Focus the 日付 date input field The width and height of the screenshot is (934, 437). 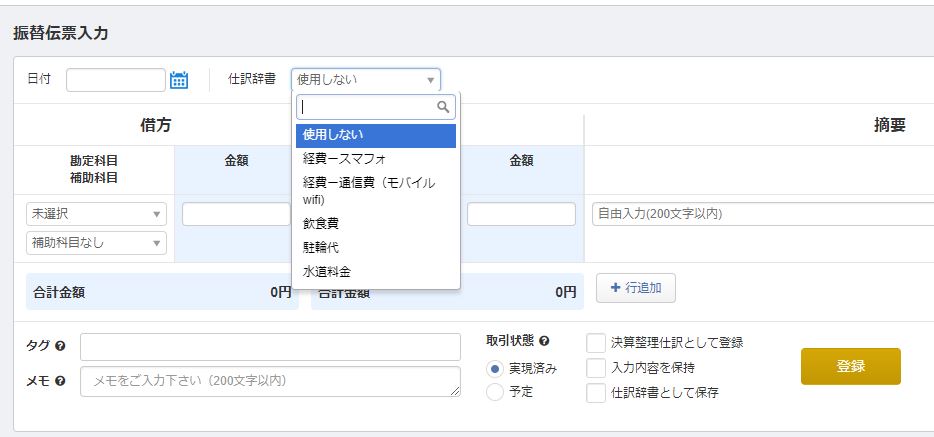click(x=116, y=80)
